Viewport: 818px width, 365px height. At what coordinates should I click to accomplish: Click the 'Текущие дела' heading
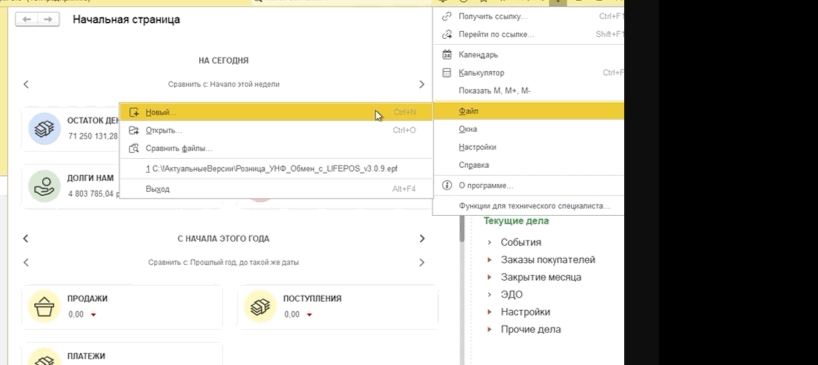[516, 221]
